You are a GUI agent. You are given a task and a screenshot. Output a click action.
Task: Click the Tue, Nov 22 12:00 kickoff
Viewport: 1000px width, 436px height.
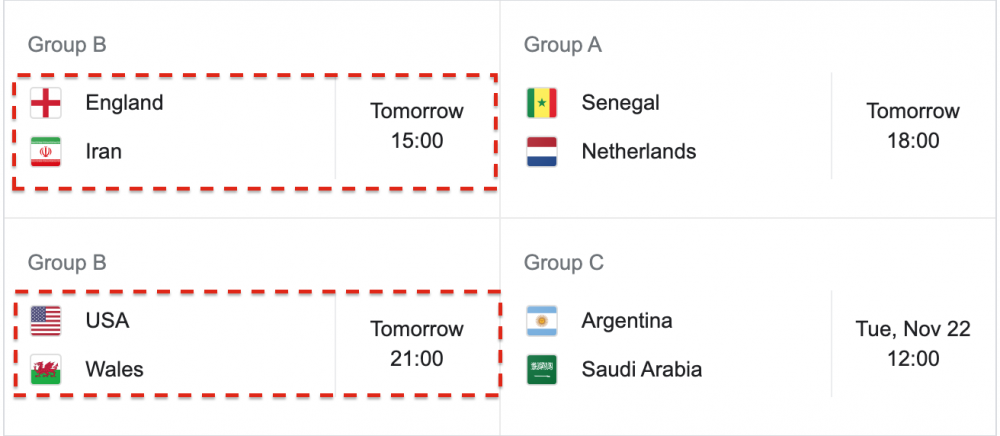coord(913,344)
